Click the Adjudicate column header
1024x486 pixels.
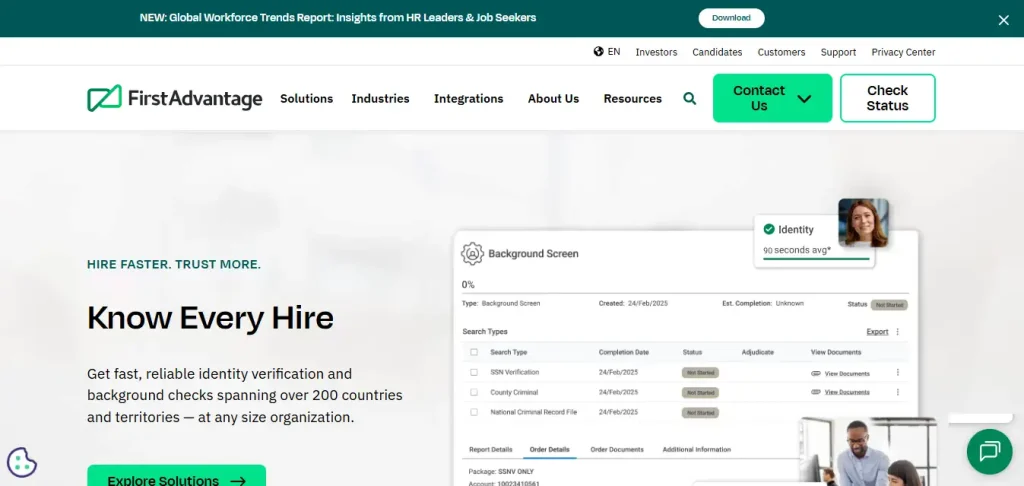pyautogui.click(x=758, y=352)
